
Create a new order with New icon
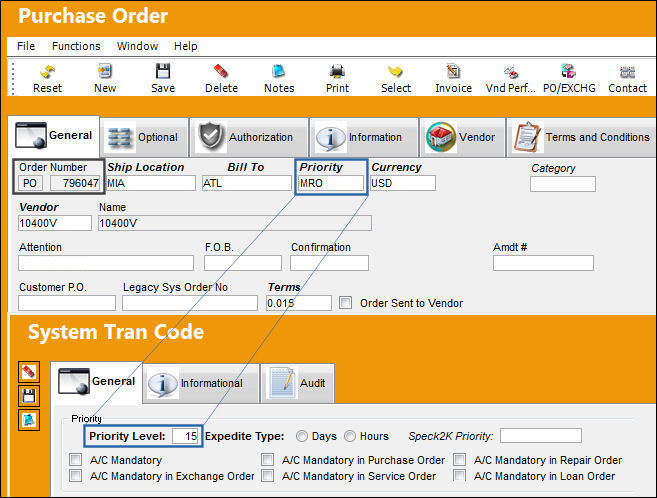tap(105, 72)
